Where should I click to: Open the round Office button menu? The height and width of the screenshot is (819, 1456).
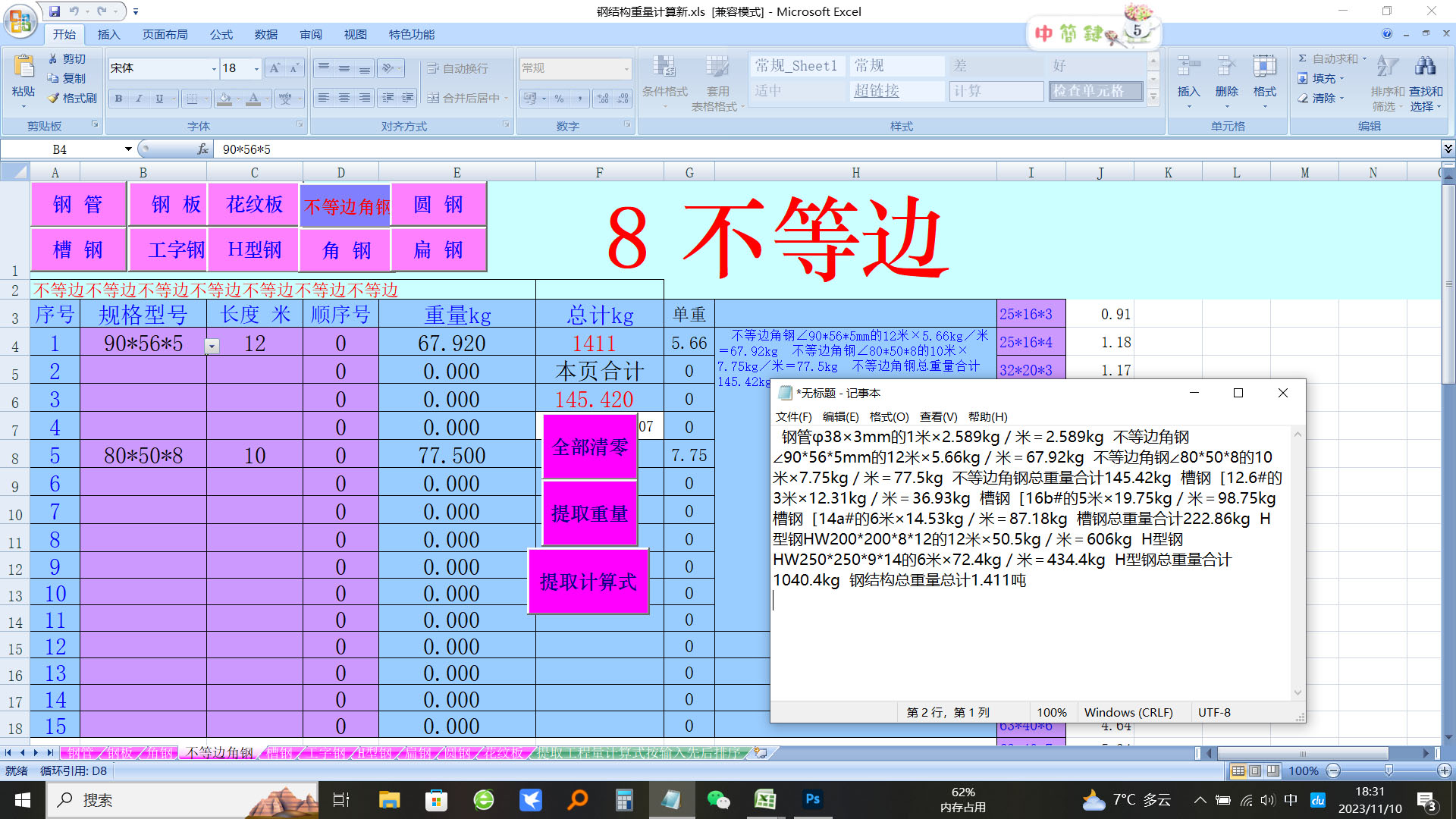(x=20, y=20)
